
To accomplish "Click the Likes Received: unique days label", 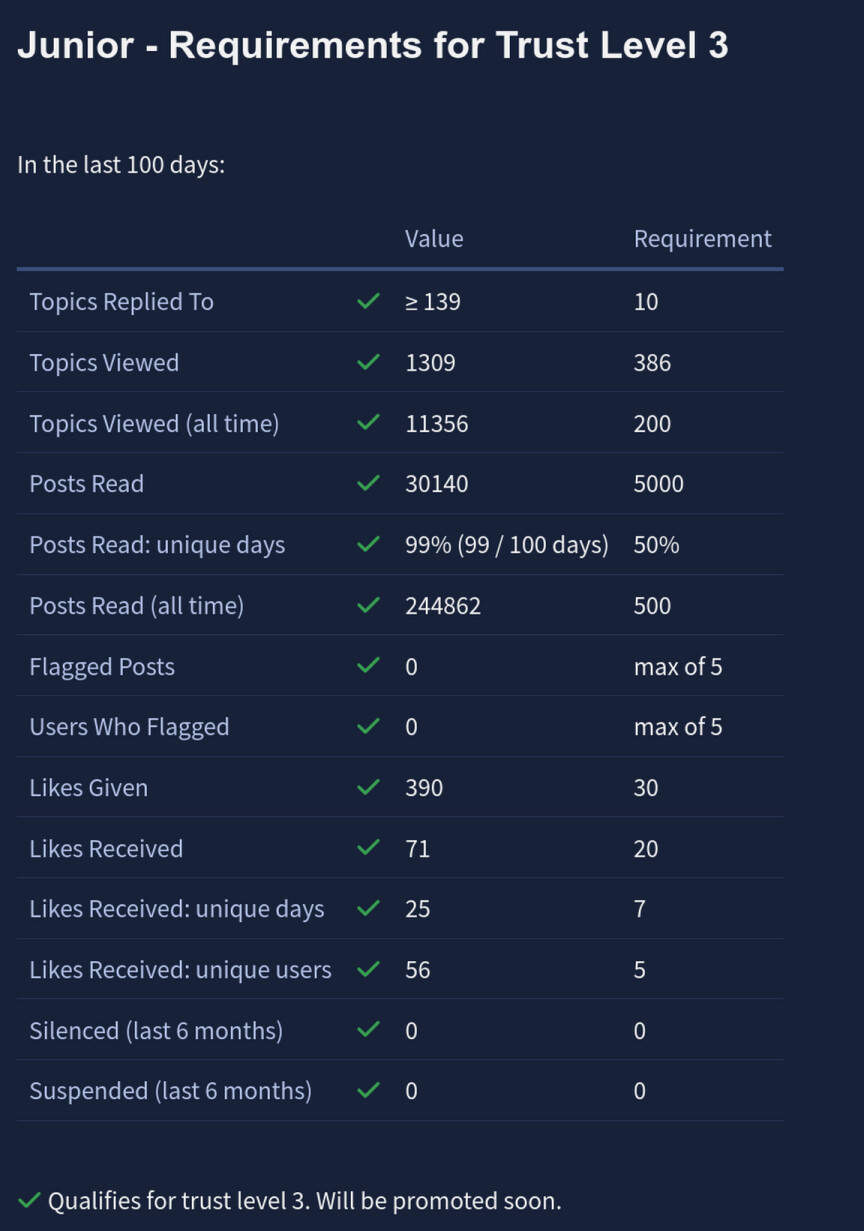I will pos(177,908).
